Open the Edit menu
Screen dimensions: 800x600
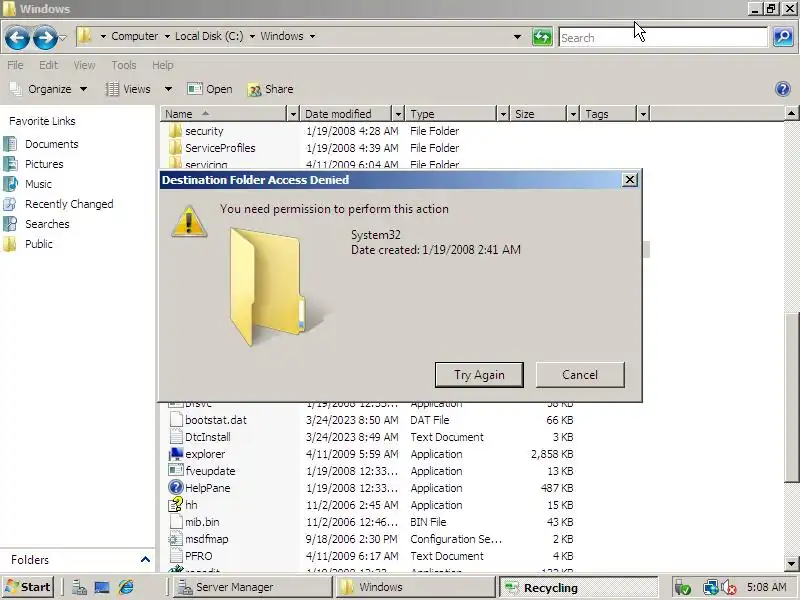[48, 65]
